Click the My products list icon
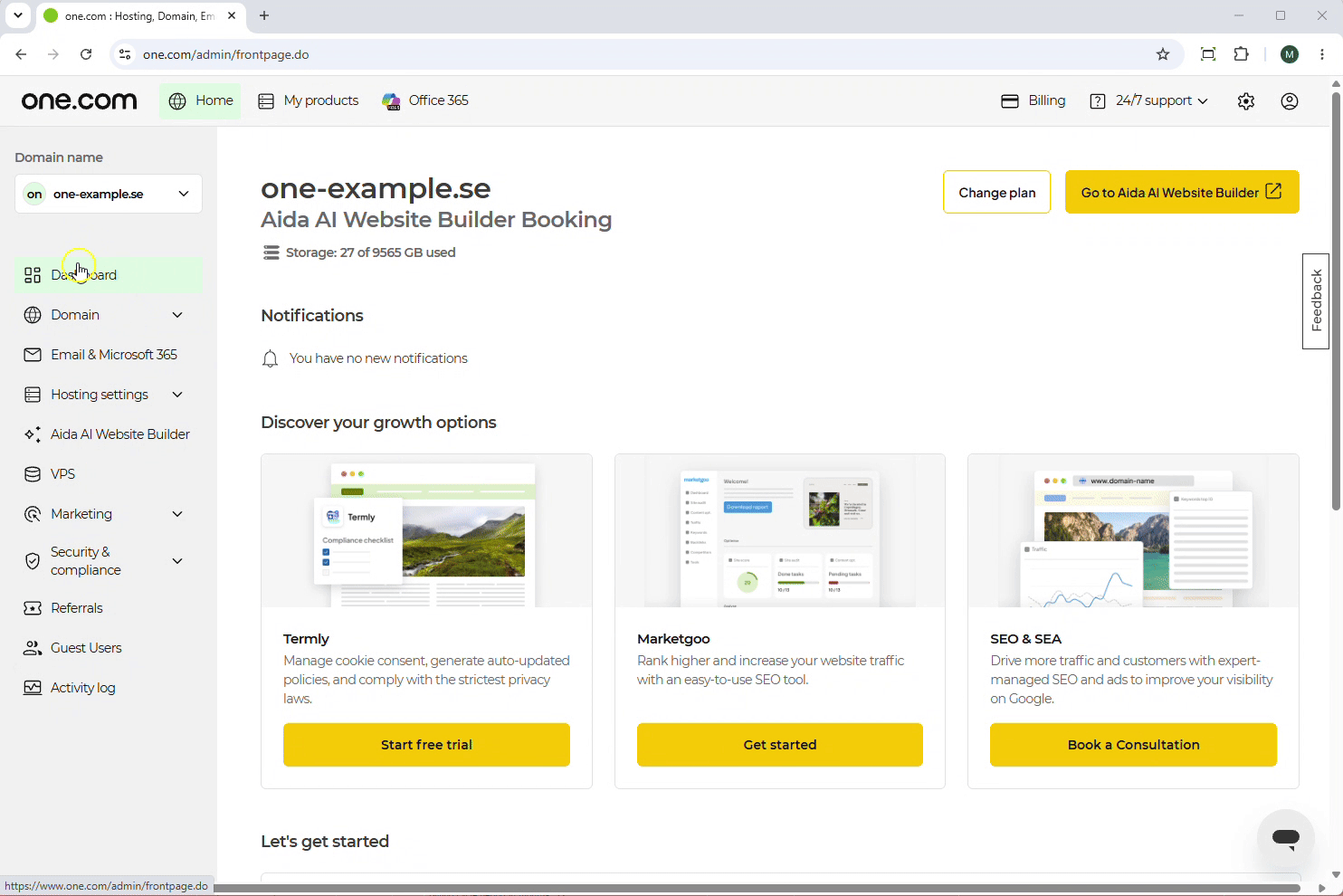 (x=266, y=101)
